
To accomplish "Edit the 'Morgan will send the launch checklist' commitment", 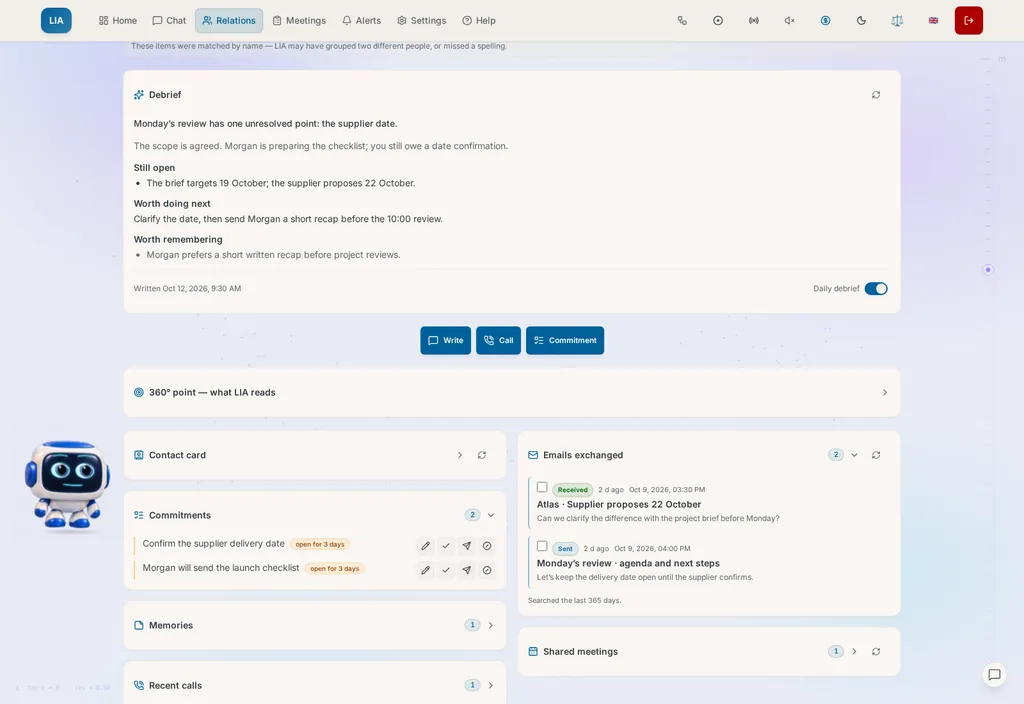I will [x=425, y=570].
